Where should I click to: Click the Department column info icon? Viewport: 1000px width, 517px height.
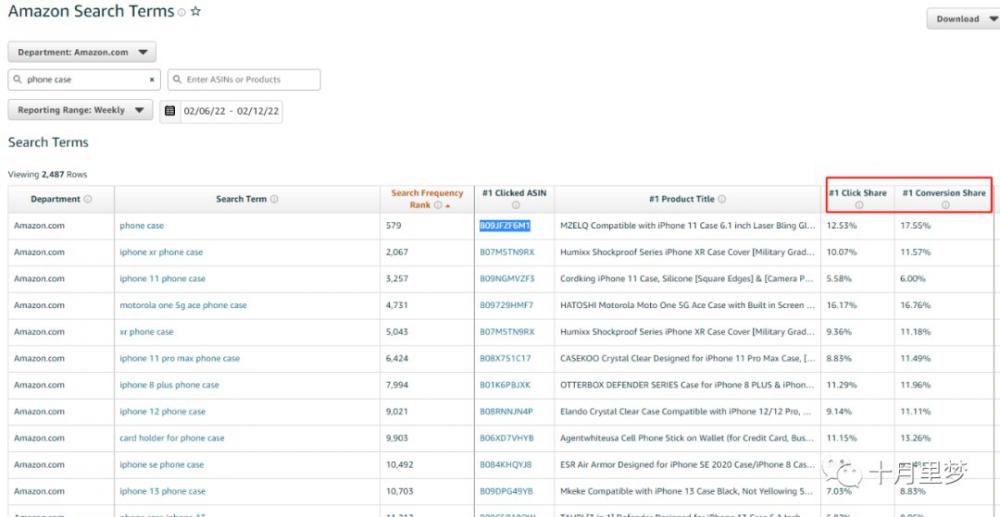[88, 199]
